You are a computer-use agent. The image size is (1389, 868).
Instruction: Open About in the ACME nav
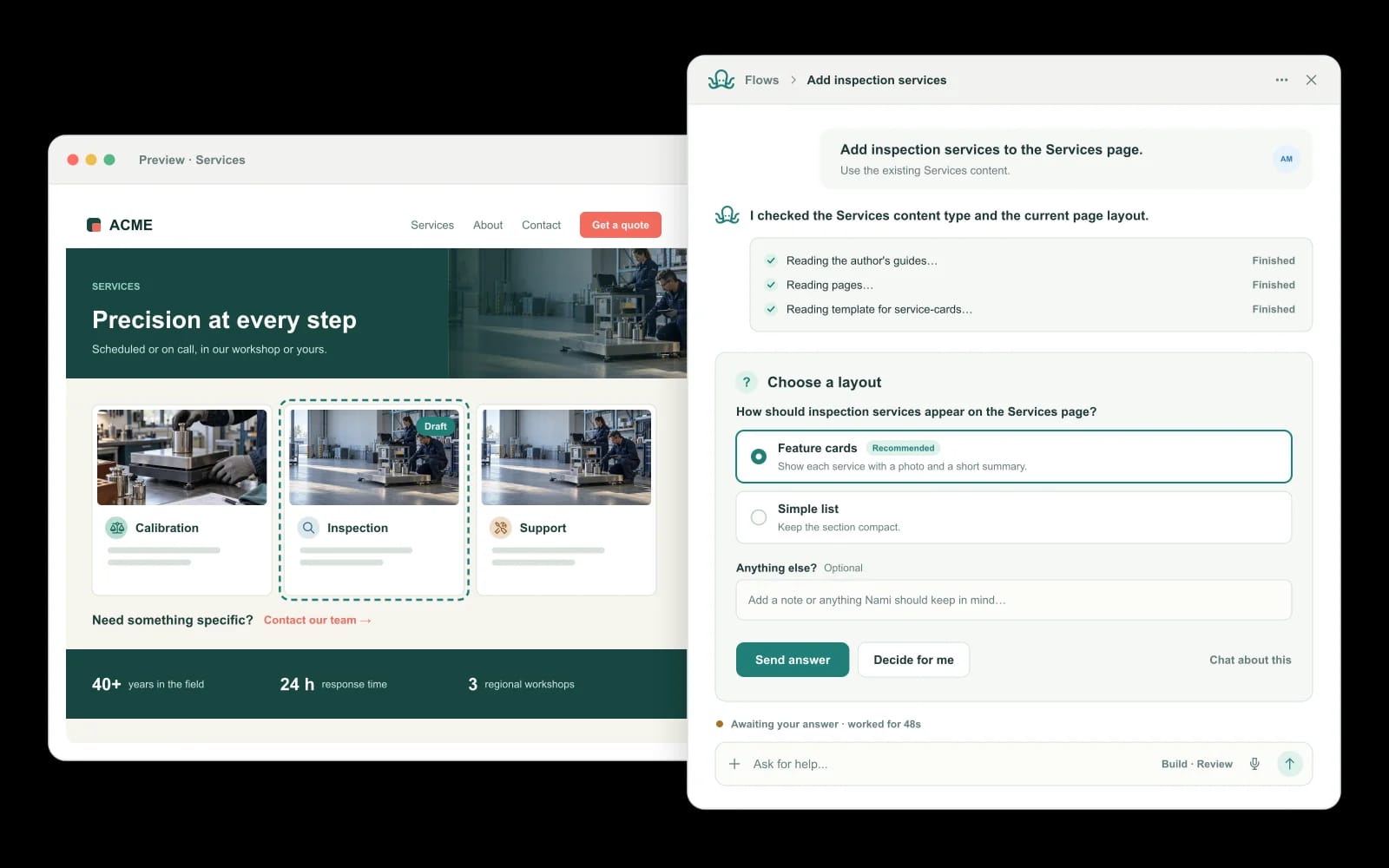488,225
